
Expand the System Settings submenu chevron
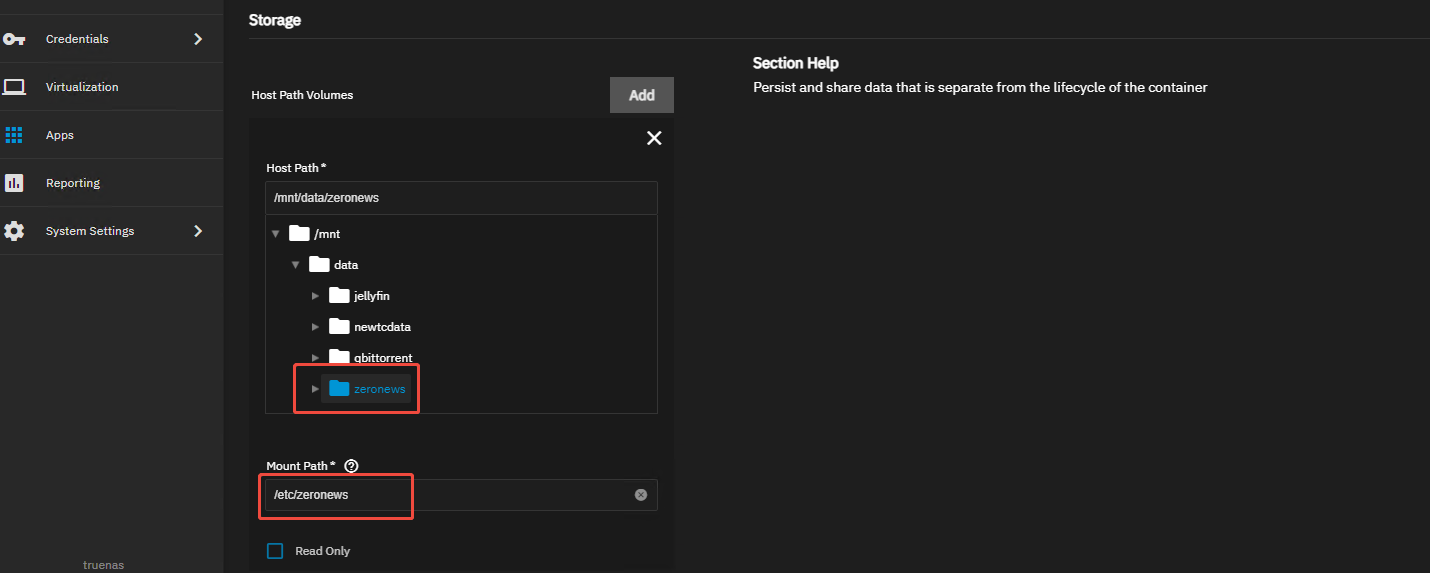198,231
